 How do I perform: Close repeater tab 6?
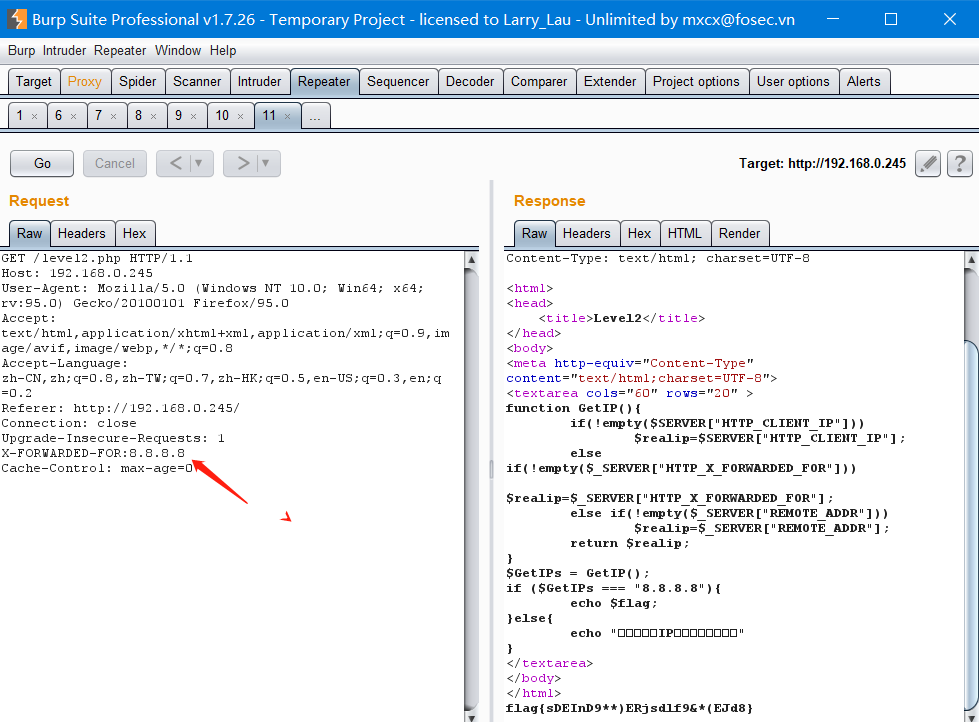73,116
